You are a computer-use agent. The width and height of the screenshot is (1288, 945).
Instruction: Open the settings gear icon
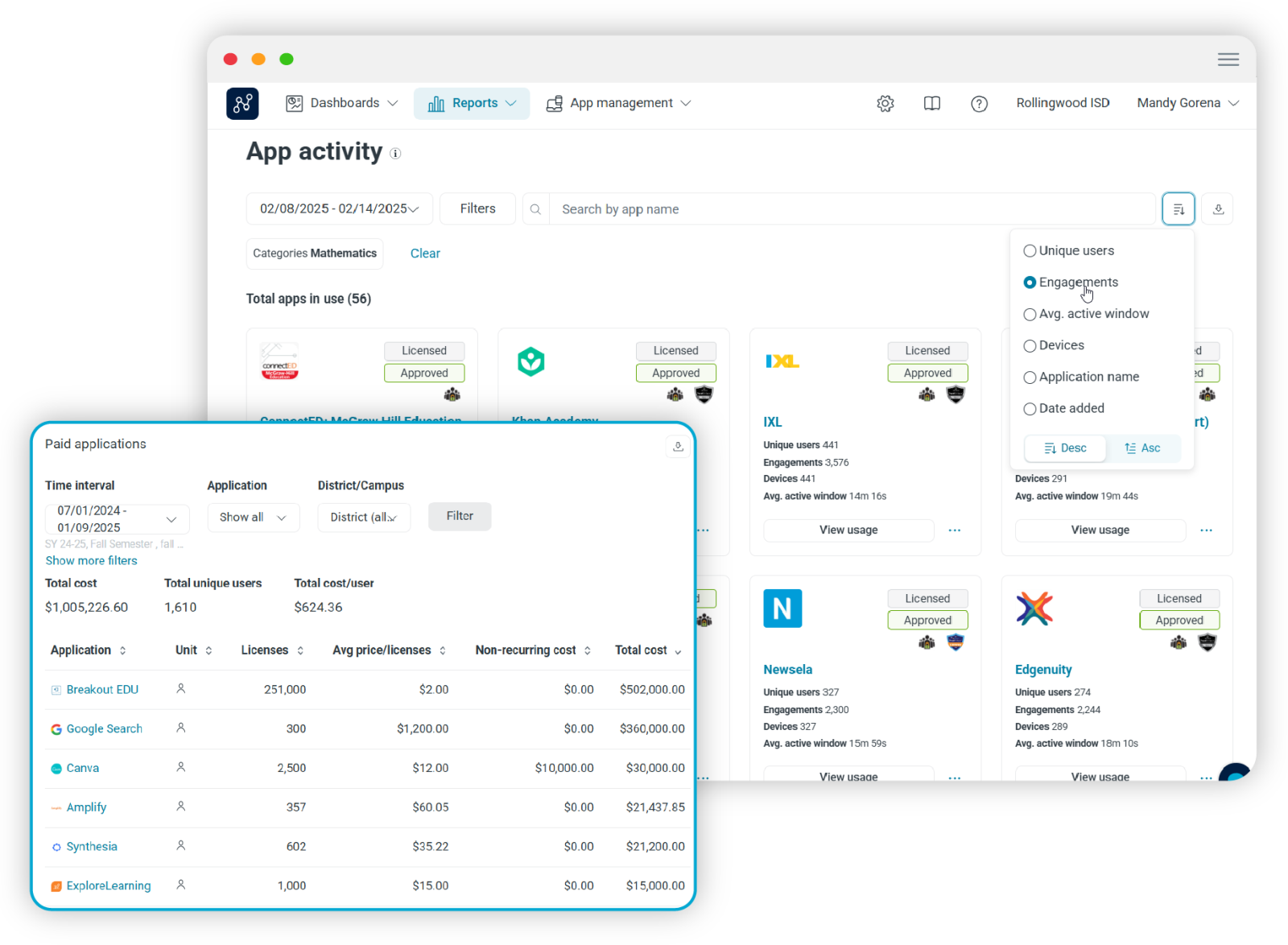885,104
